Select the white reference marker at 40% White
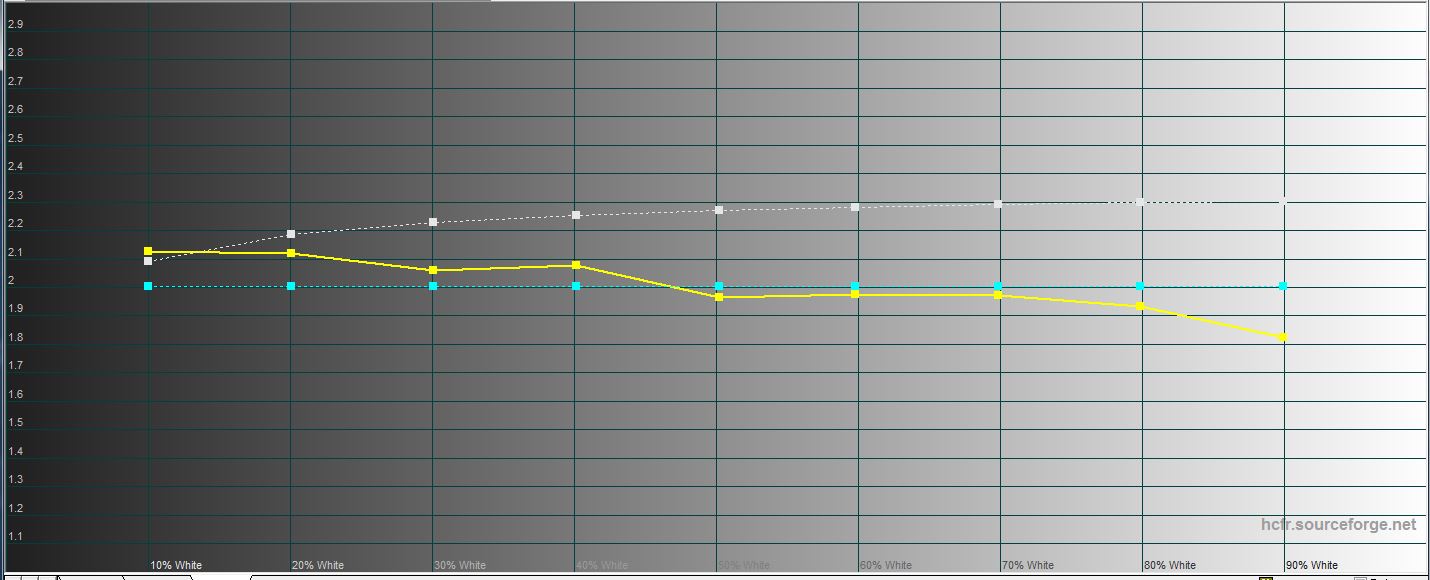 [576, 215]
